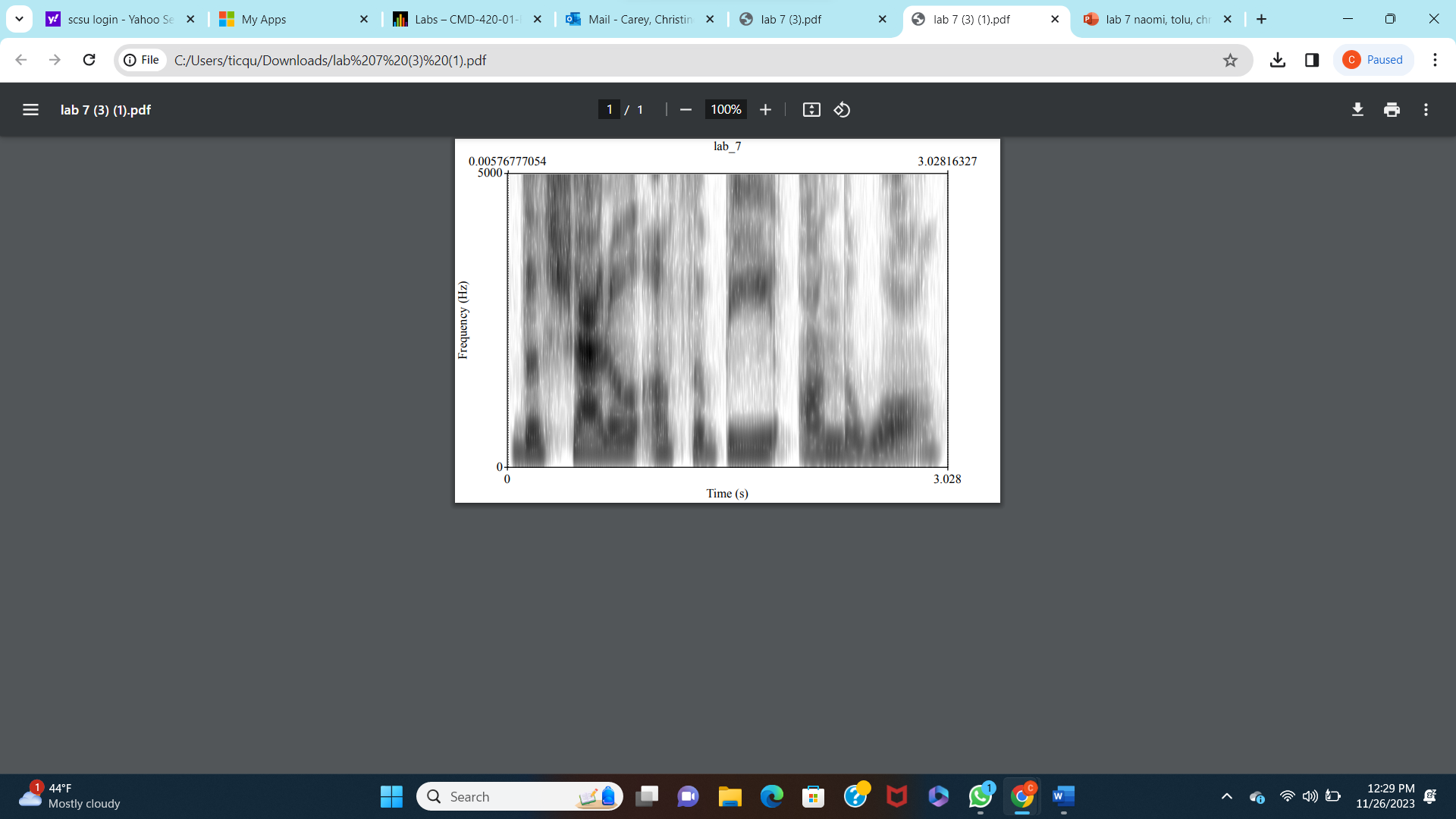Click the fit-to-page icon
The width and height of the screenshot is (1456, 819).
811,109
